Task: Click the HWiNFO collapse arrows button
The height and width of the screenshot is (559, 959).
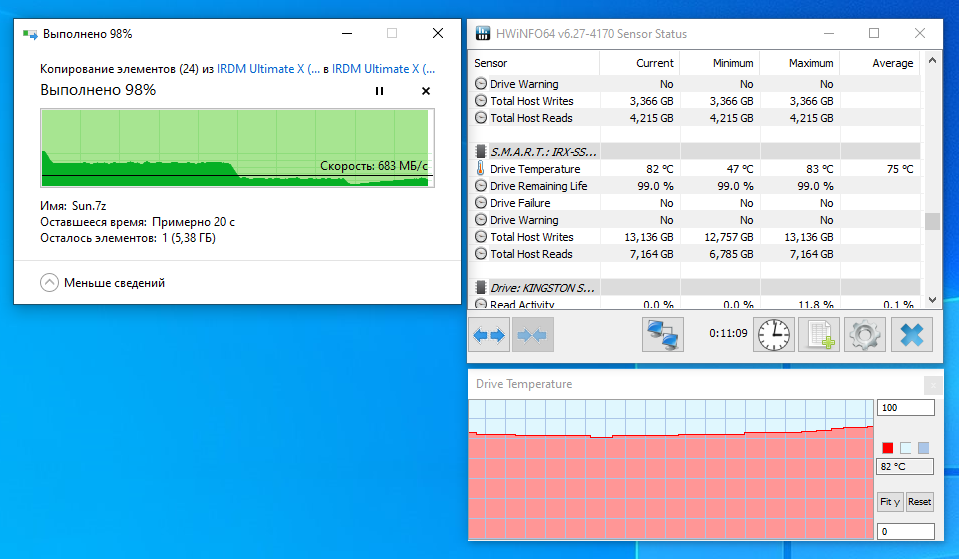Action: click(532, 335)
